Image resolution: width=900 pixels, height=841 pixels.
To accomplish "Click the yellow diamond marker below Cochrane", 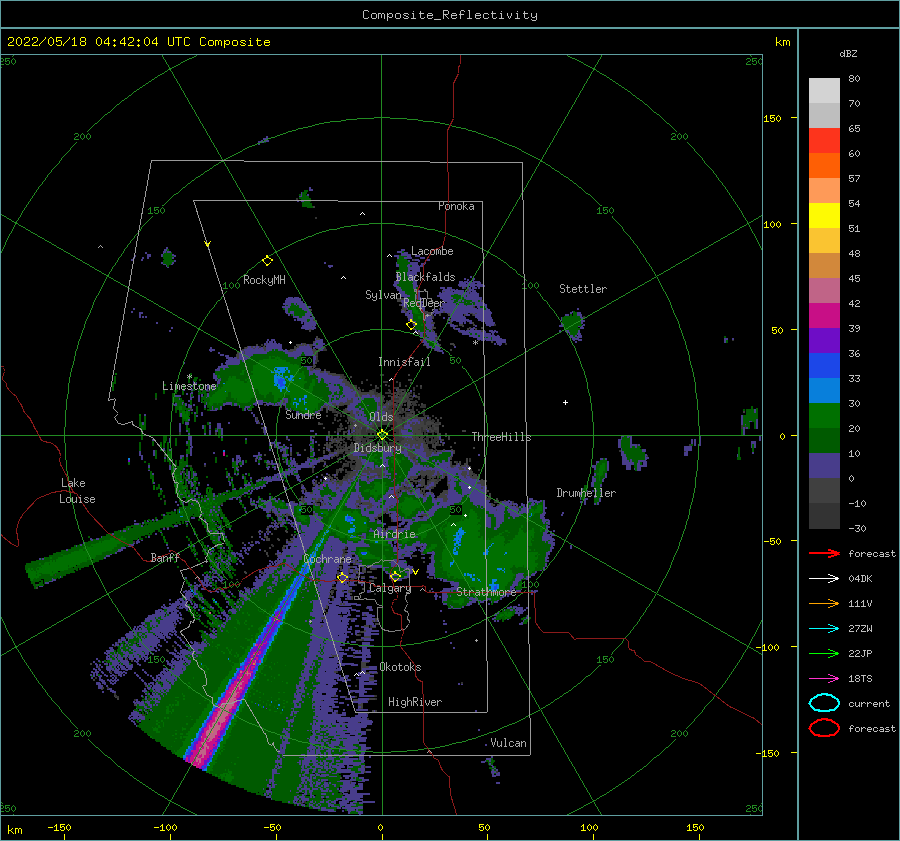I will point(343,577).
